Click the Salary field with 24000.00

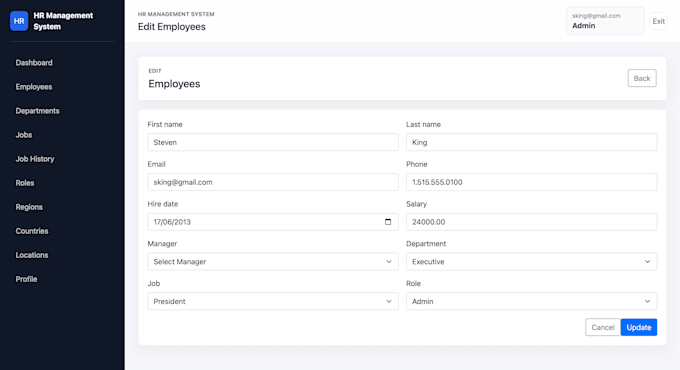pos(531,222)
